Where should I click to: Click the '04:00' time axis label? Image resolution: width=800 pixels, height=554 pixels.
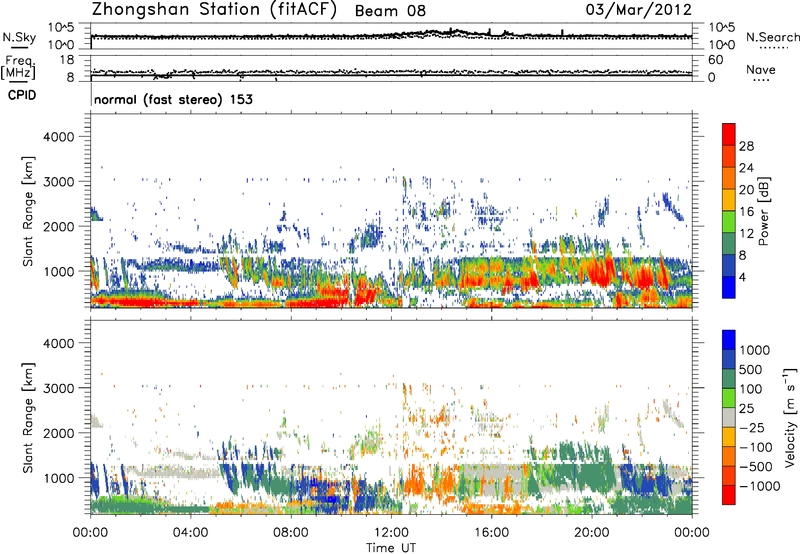click(190, 533)
